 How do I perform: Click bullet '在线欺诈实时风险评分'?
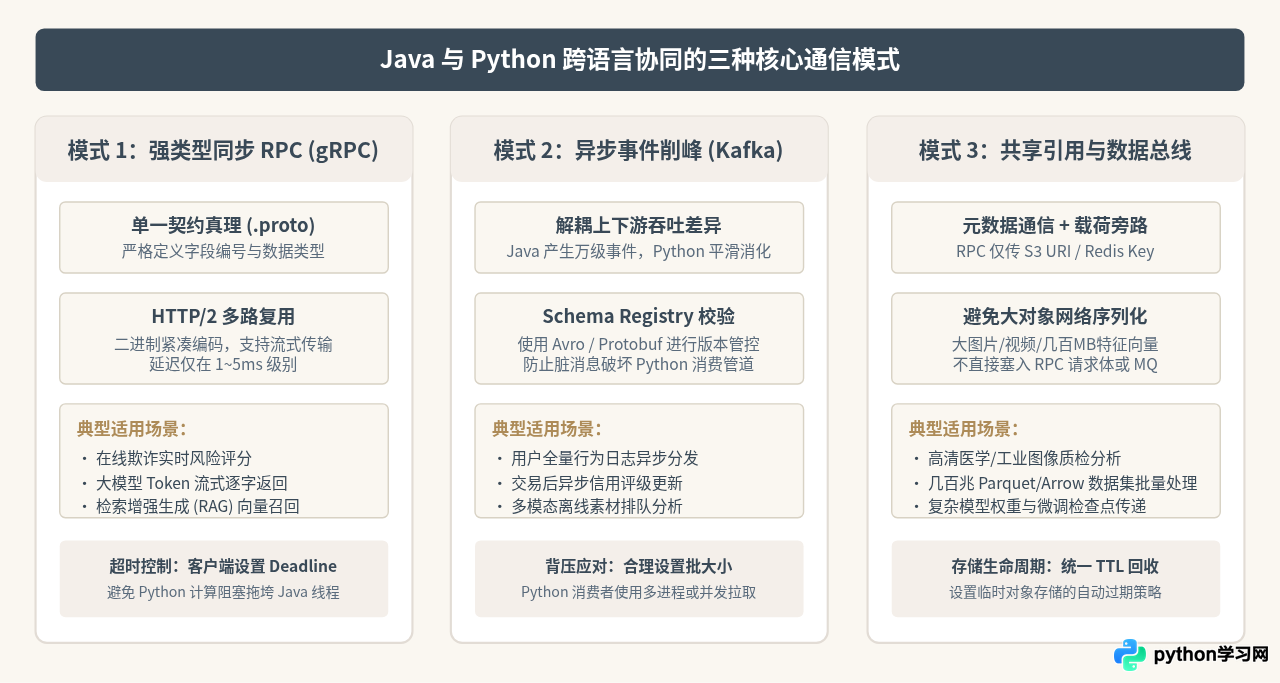(174, 458)
